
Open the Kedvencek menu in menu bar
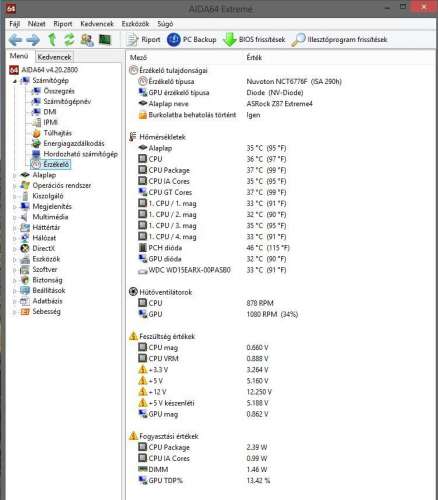(97, 24)
